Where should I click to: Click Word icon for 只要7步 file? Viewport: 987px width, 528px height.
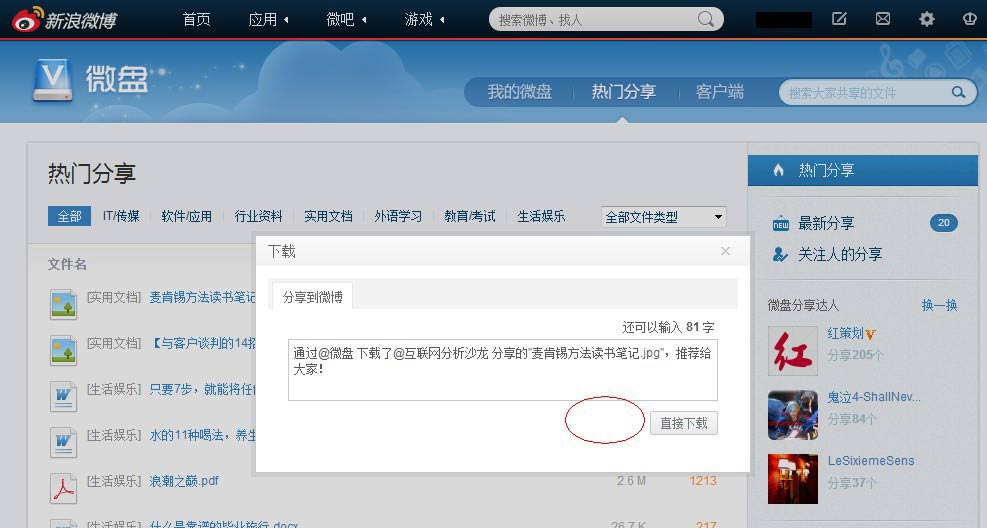64,396
